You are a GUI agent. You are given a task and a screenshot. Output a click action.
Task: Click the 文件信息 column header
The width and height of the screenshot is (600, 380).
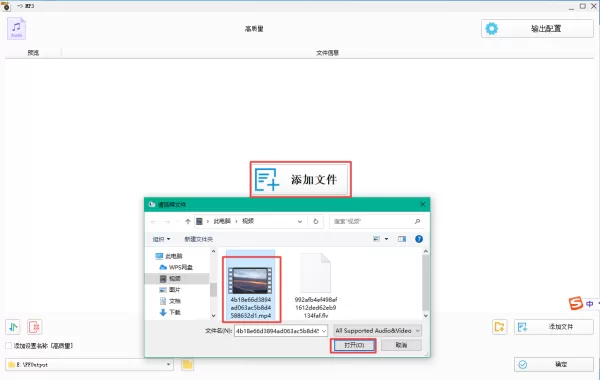327,53
